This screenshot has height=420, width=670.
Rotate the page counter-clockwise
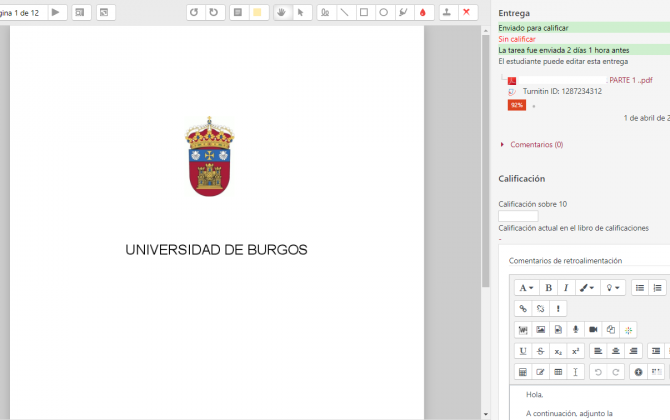tap(194, 12)
